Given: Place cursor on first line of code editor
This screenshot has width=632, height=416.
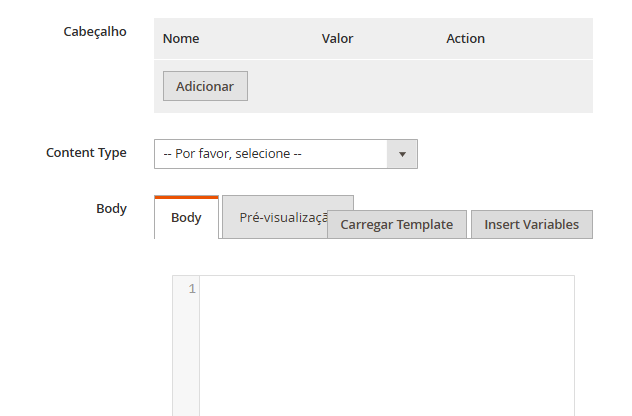Looking at the screenshot, I should (386, 289).
